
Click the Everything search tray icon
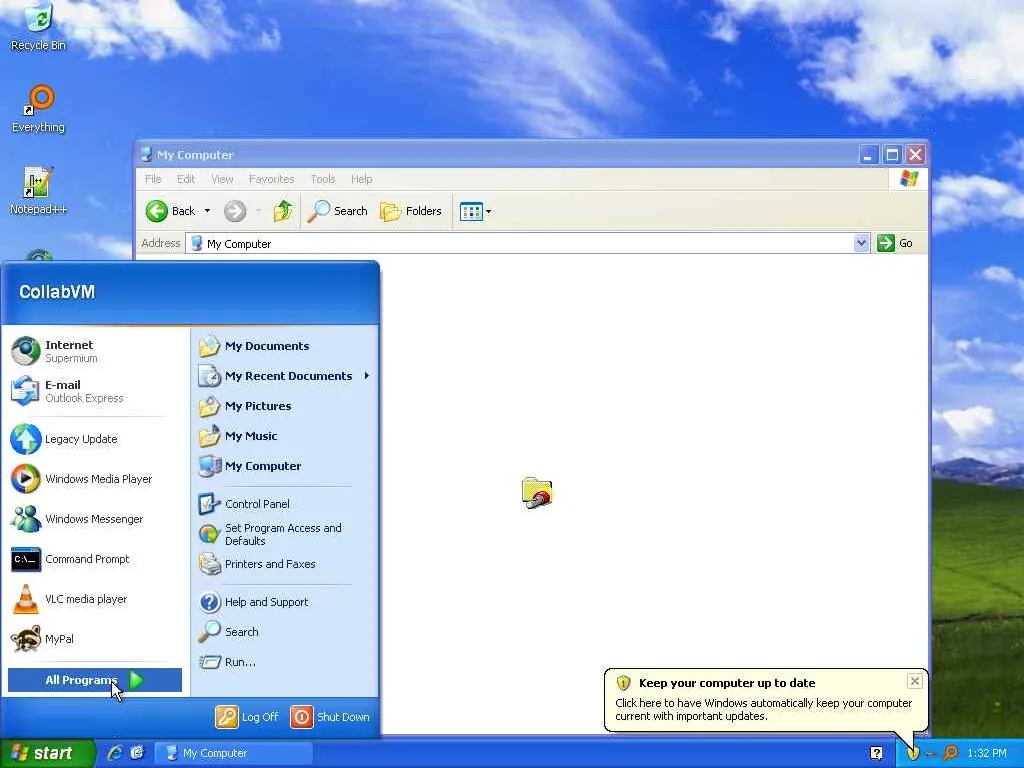(x=951, y=753)
